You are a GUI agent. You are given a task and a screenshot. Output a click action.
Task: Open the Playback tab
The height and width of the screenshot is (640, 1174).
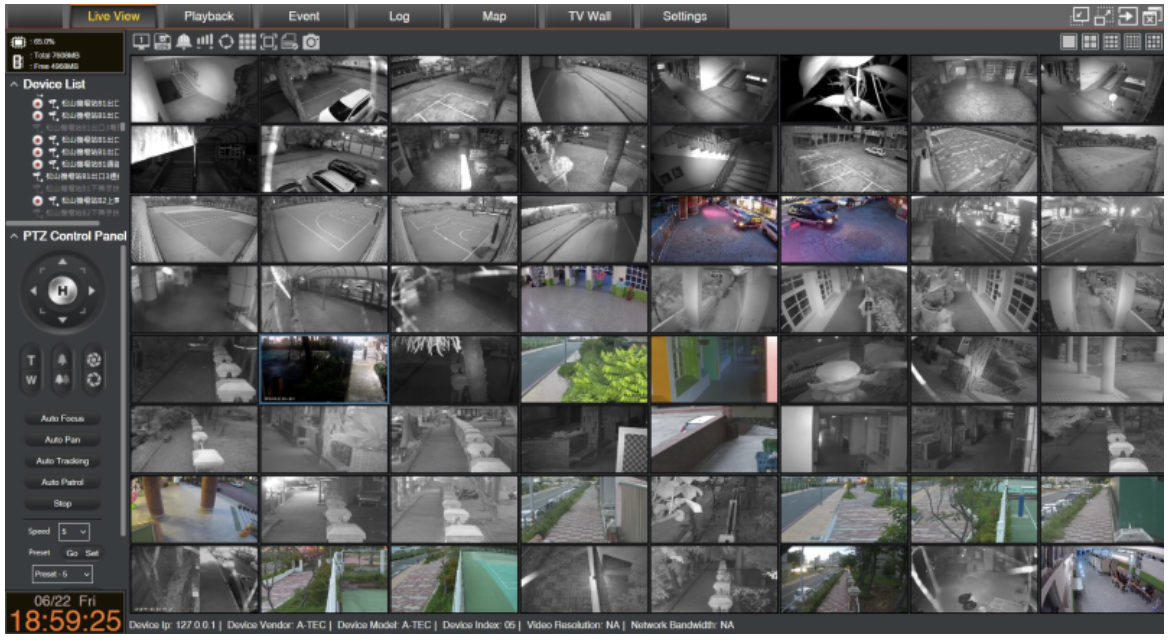pyautogui.click(x=209, y=16)
